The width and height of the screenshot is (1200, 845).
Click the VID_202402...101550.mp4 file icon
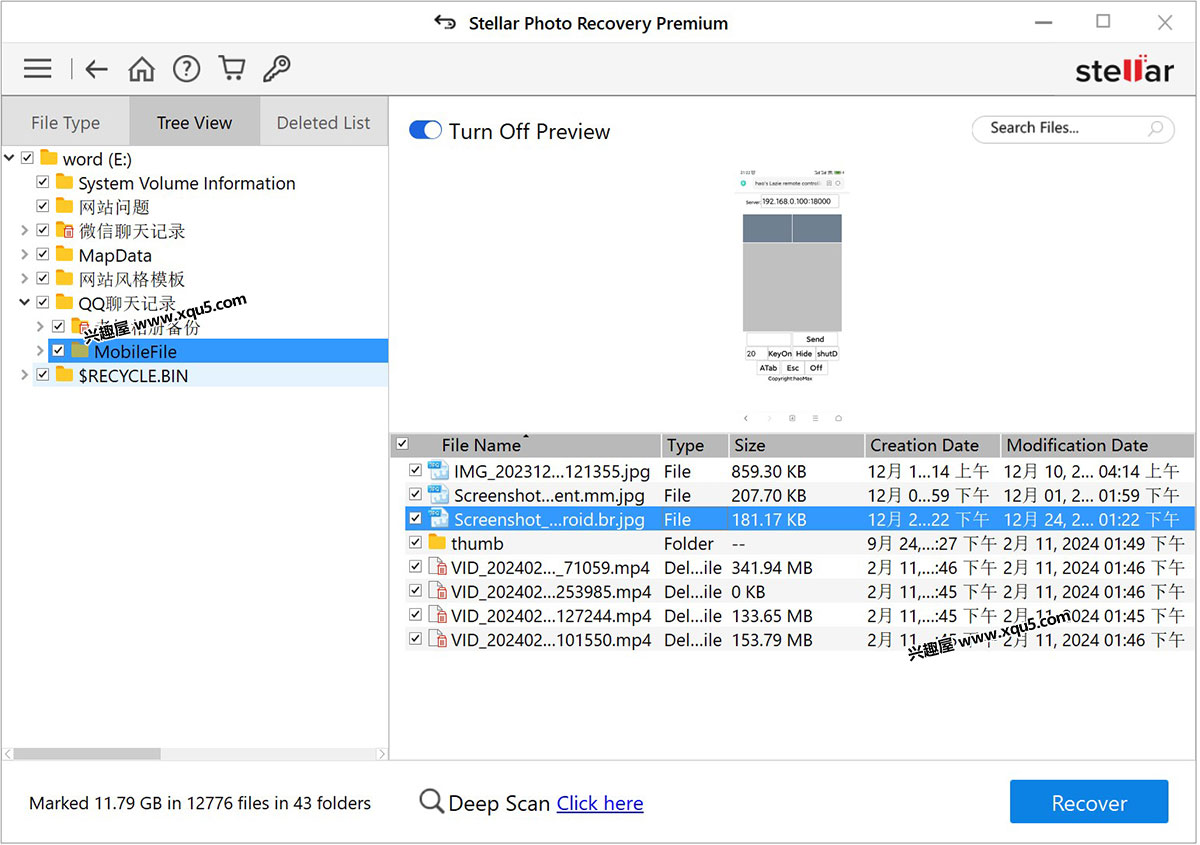(x=437, y=639)
